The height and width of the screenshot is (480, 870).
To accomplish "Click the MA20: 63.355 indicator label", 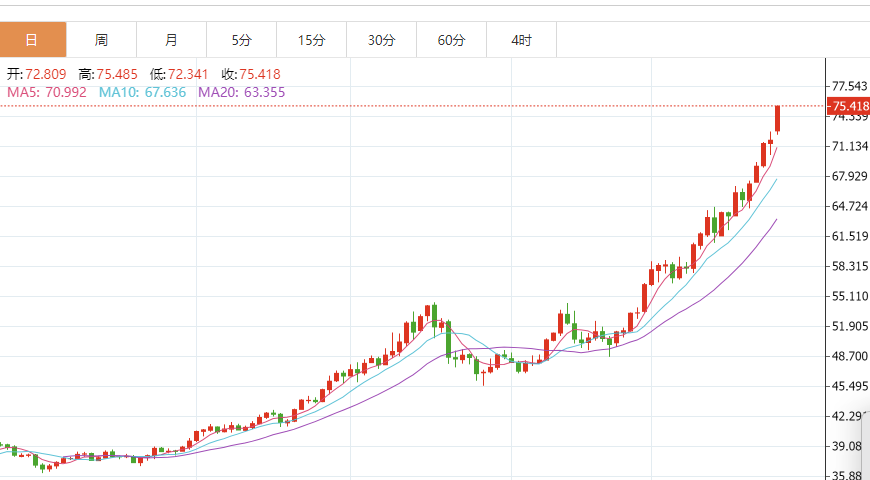I will pos(242,92).
